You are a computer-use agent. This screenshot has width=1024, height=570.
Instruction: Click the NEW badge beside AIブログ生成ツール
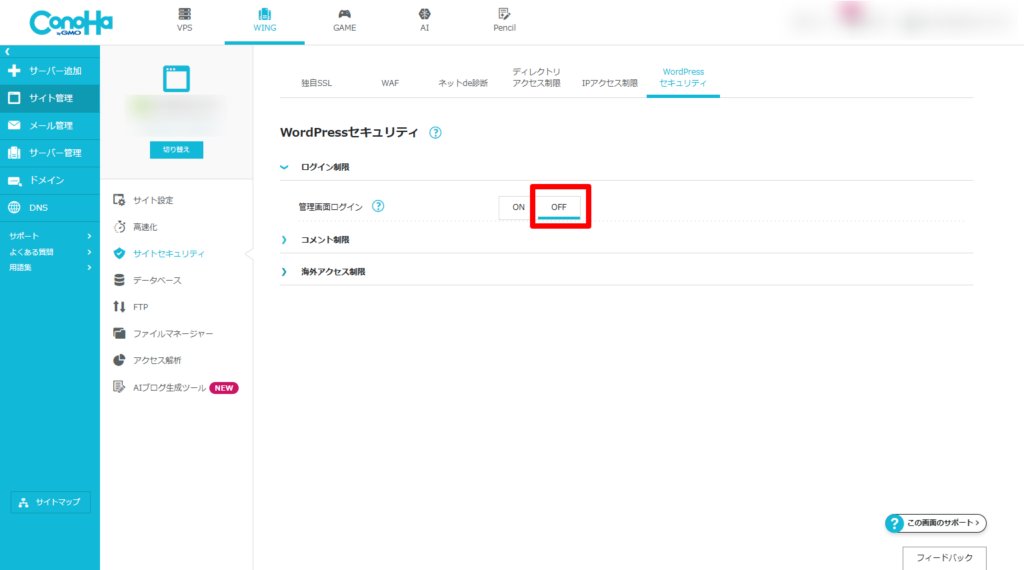224,388
